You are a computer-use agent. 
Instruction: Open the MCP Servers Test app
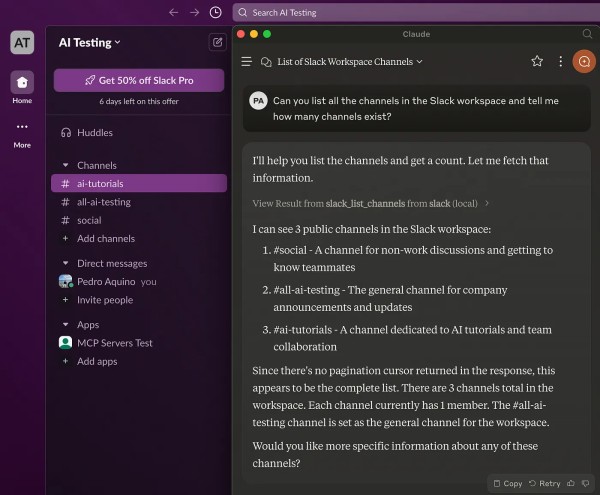click(x=139, y=343)
